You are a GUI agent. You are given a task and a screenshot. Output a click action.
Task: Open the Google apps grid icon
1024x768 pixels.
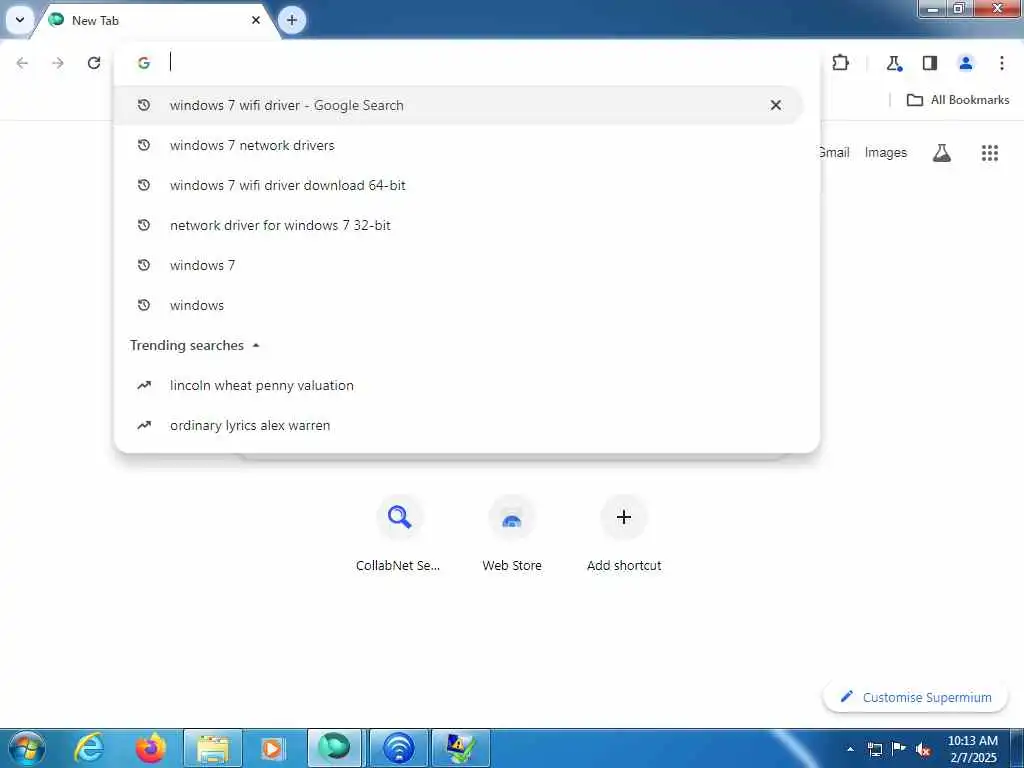tap(990, 153)
